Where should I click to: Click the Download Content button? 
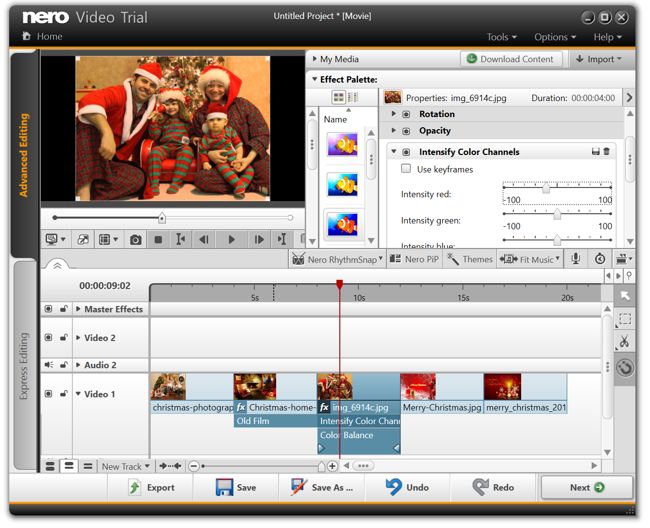511,59
